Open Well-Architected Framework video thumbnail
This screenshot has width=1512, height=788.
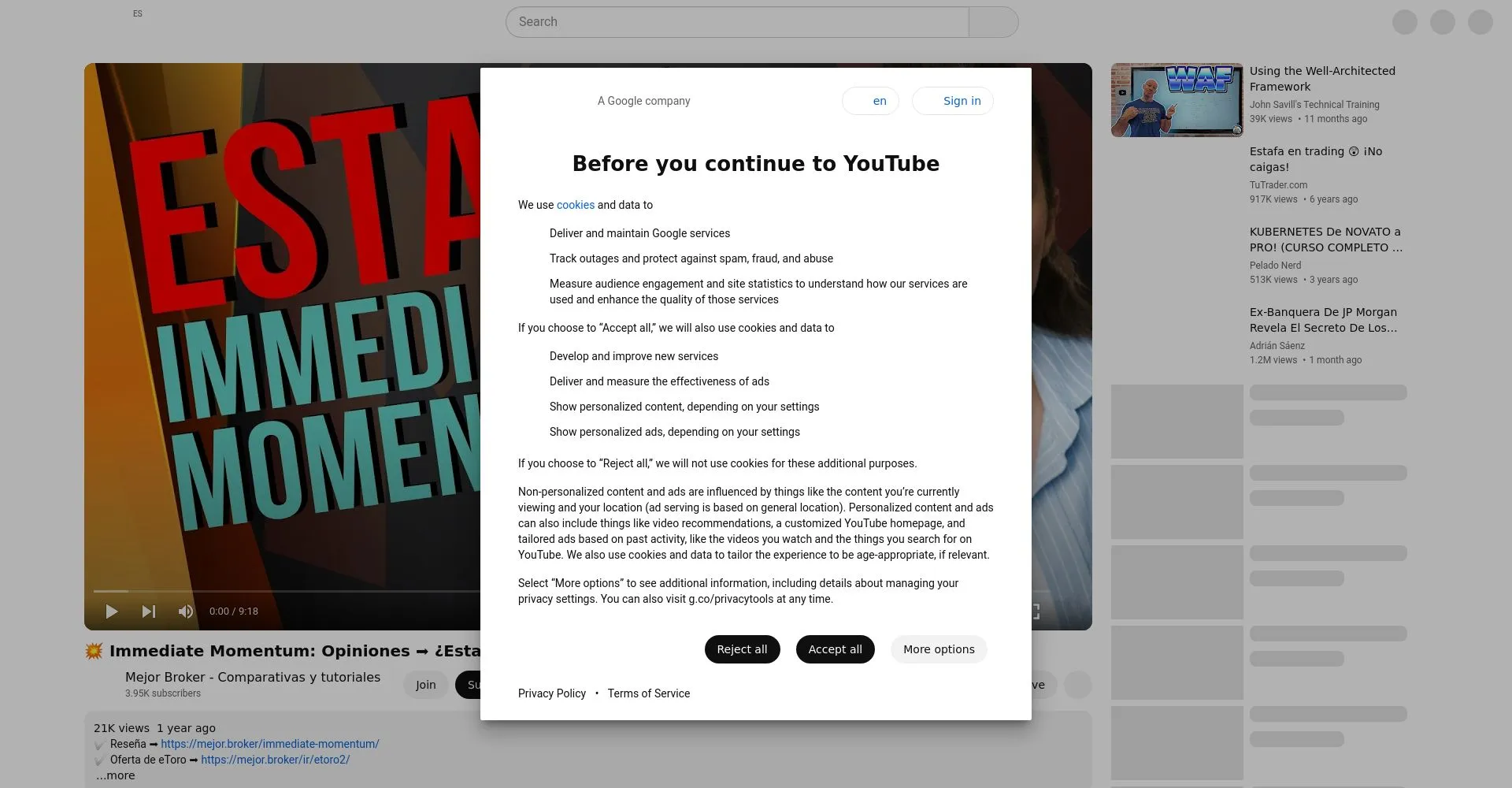point(1177,100)
